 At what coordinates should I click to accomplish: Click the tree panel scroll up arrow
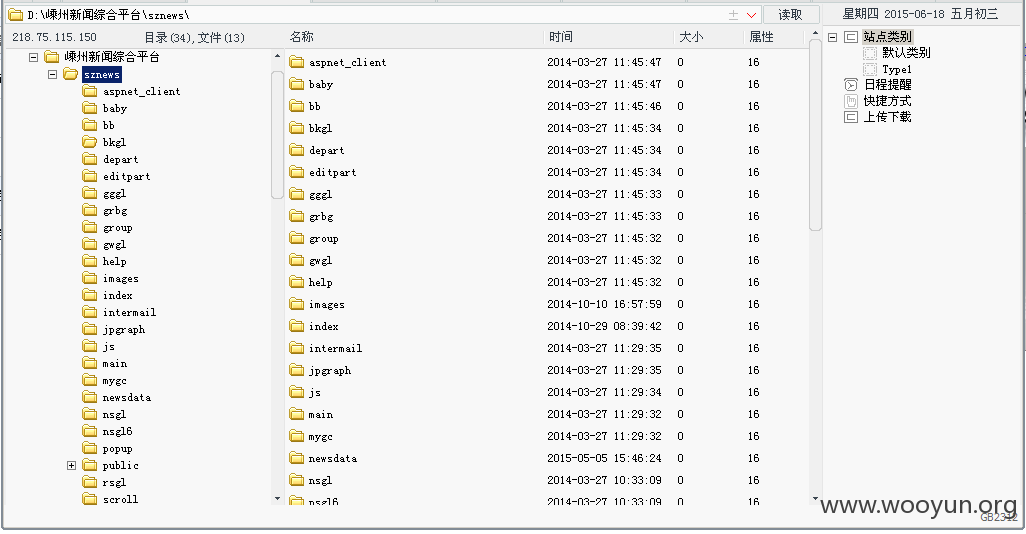[x=277, y=57]
